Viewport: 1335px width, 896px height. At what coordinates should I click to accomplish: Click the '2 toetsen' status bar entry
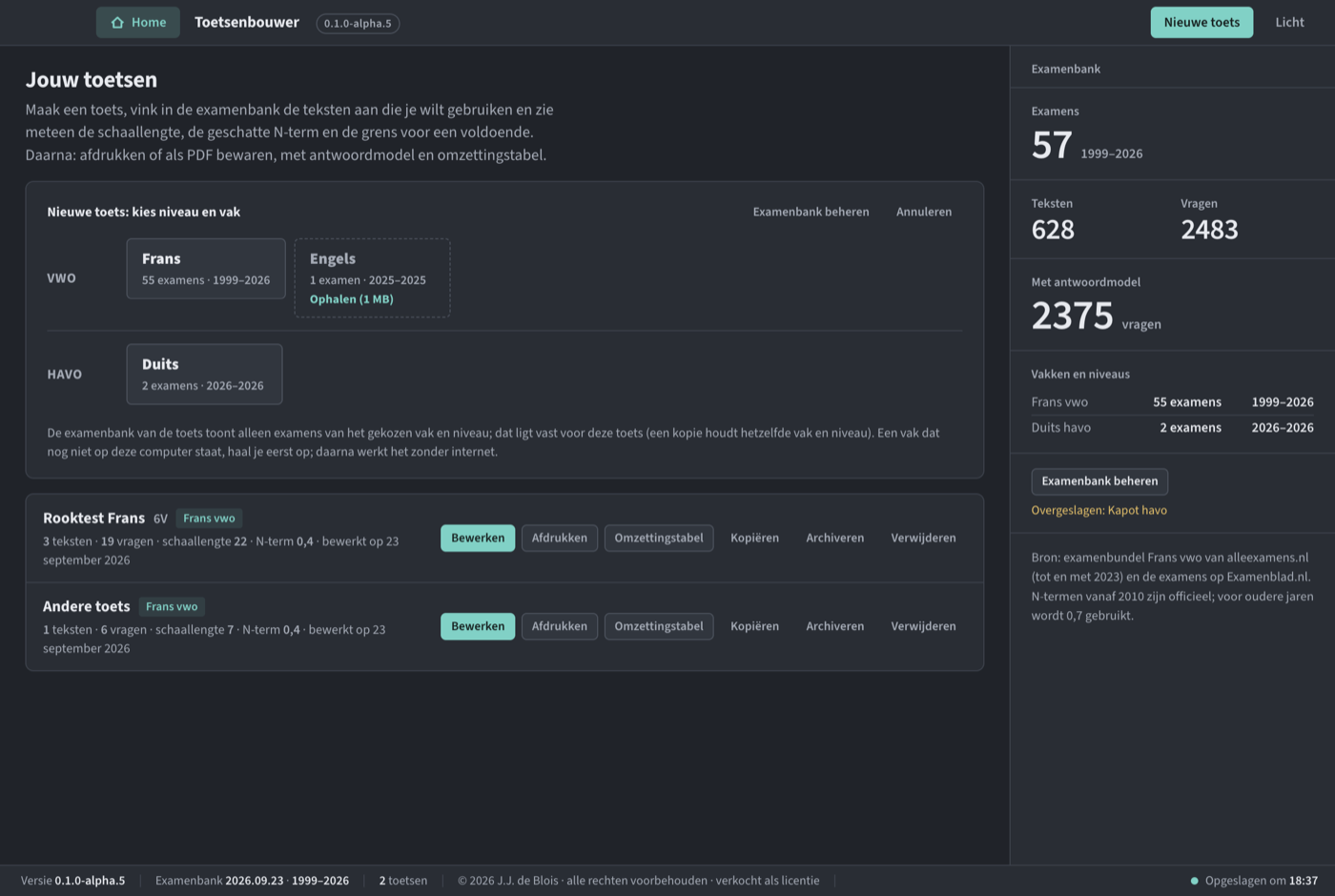point(403,881)
